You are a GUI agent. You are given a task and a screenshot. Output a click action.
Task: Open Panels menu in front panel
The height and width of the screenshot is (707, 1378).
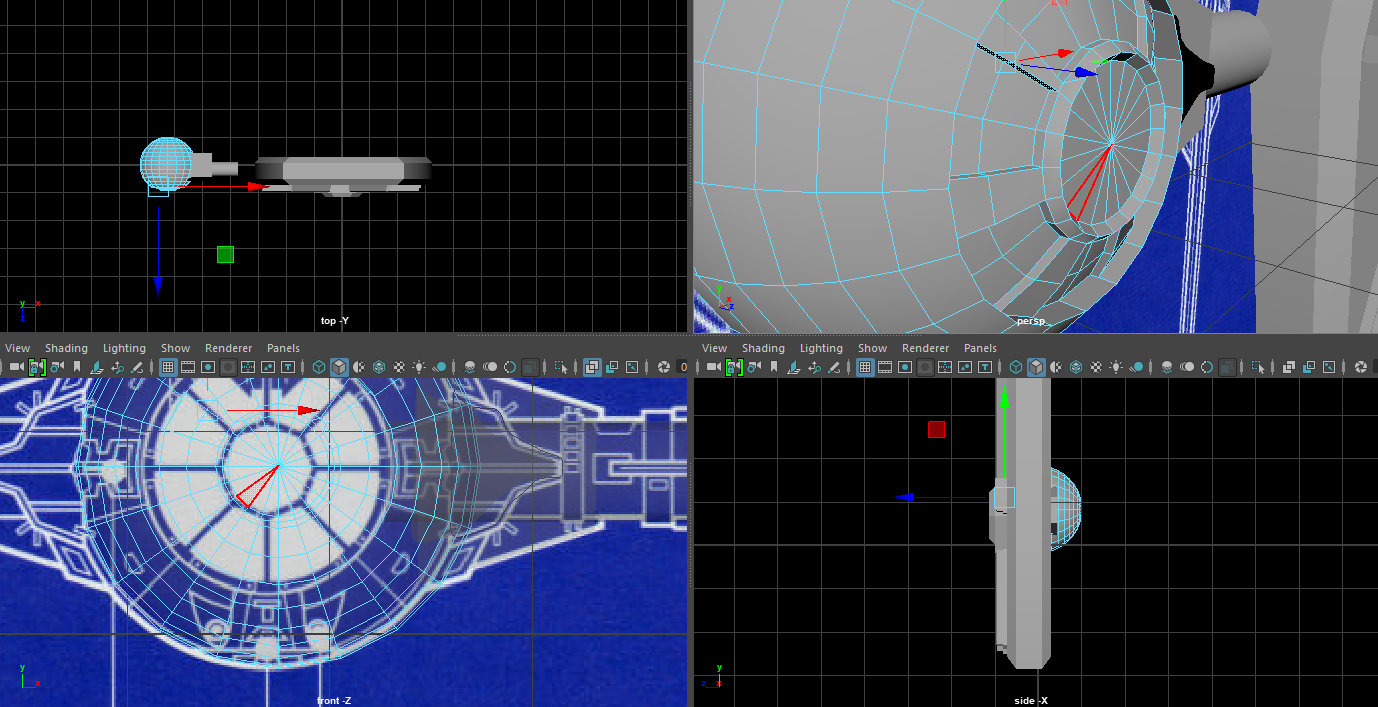283,348
